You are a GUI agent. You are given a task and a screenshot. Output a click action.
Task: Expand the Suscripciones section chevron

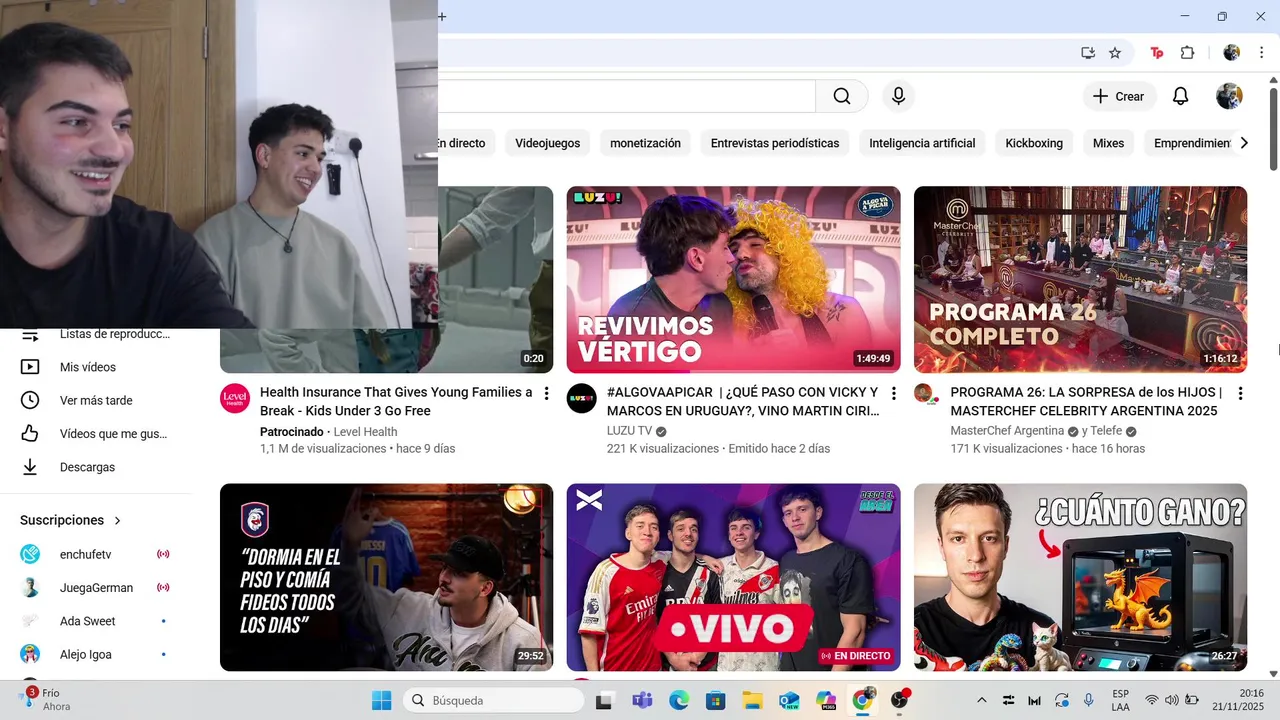[118, 521]
